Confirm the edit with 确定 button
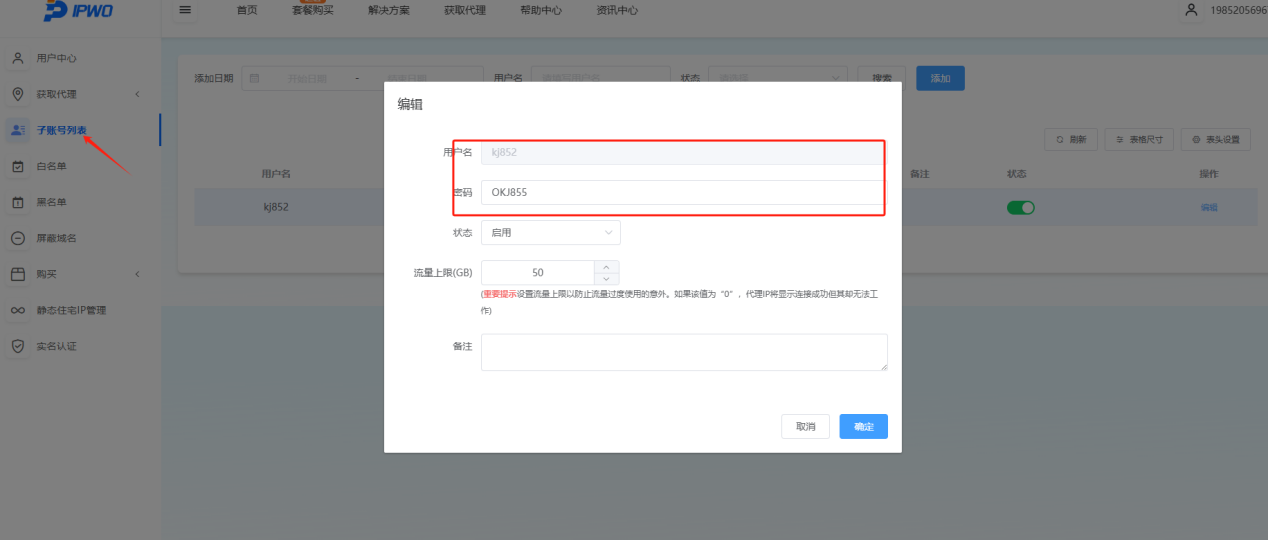Viewport: 1268px width, 540px height. click(x=863, y=427)
